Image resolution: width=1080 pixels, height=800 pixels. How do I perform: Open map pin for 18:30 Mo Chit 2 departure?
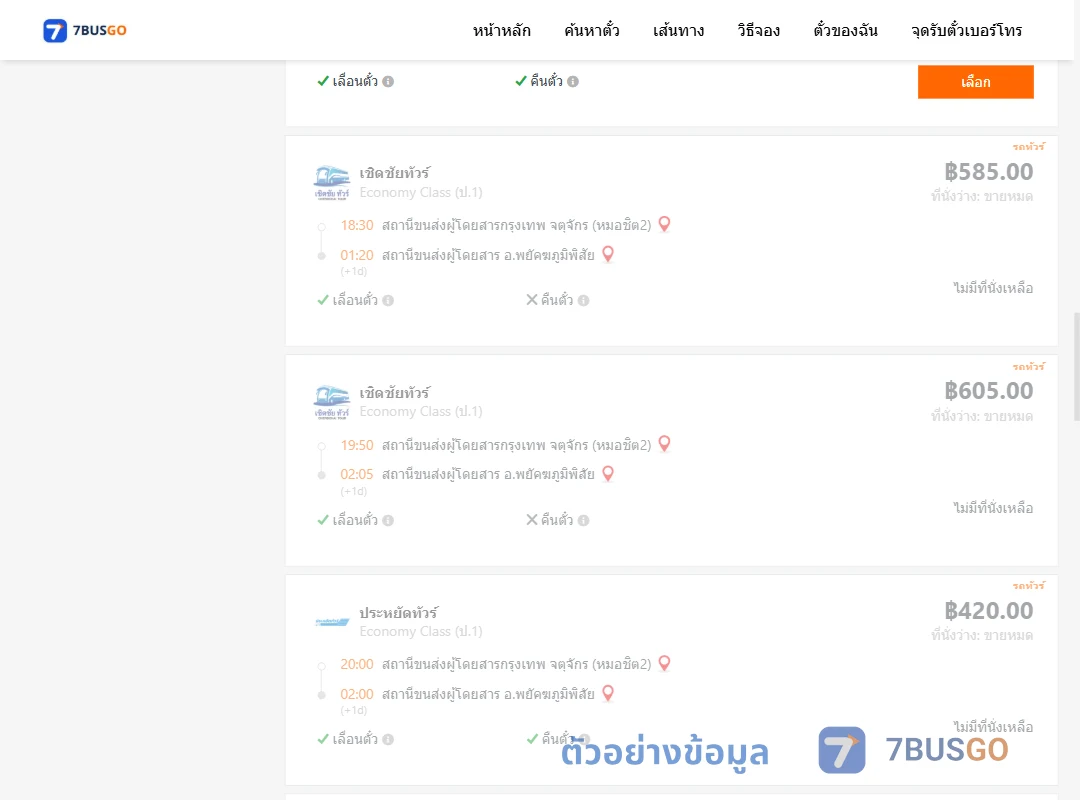click(x=664, y=225)
